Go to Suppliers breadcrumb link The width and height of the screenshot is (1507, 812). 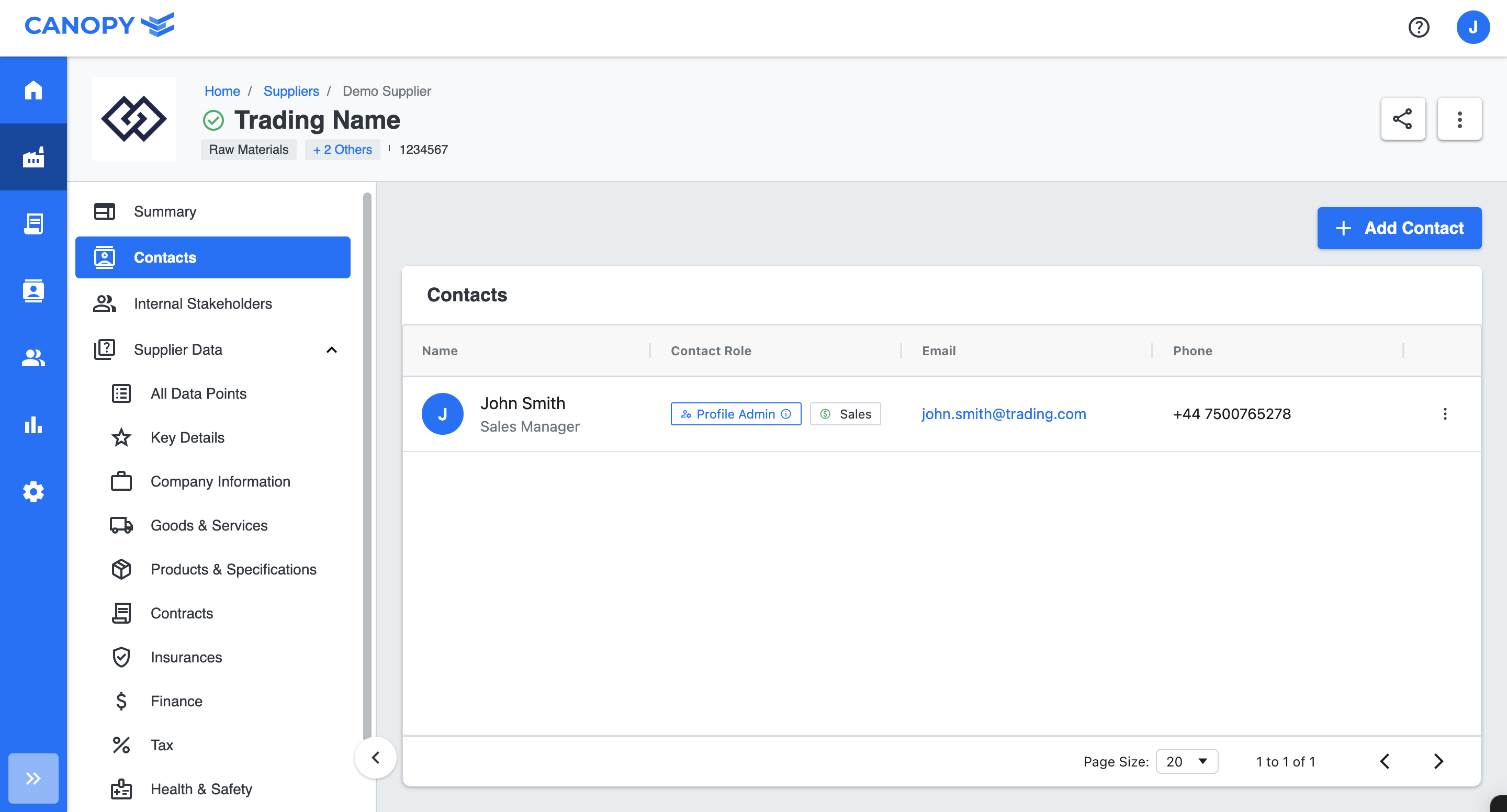point(291,91)
